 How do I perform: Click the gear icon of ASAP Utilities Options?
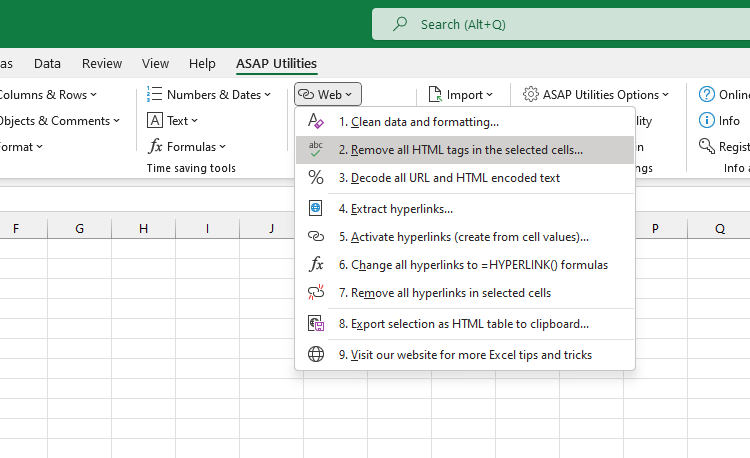click(x=530, y=94)
